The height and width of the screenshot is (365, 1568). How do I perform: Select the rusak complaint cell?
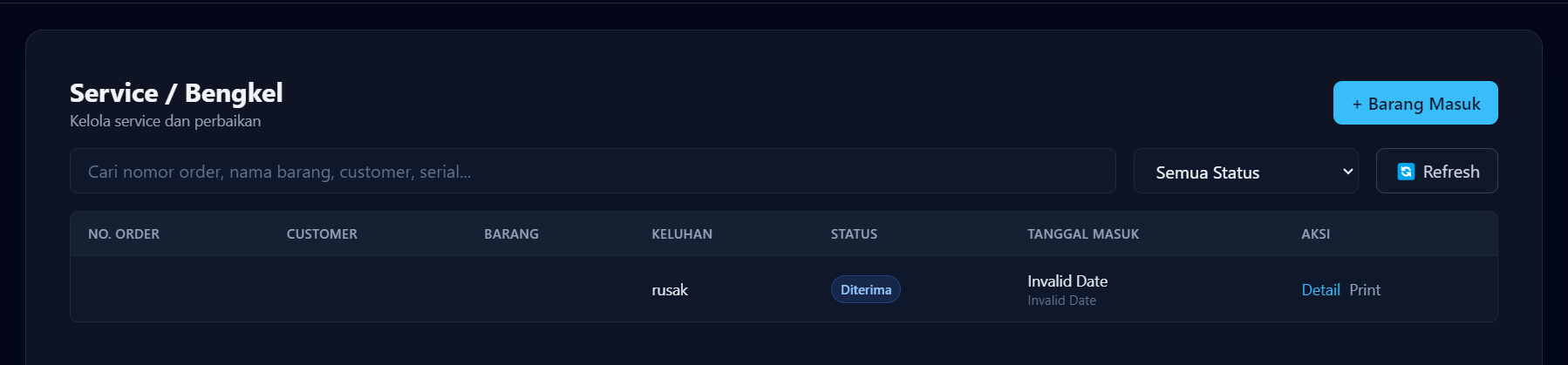[670, 290]
